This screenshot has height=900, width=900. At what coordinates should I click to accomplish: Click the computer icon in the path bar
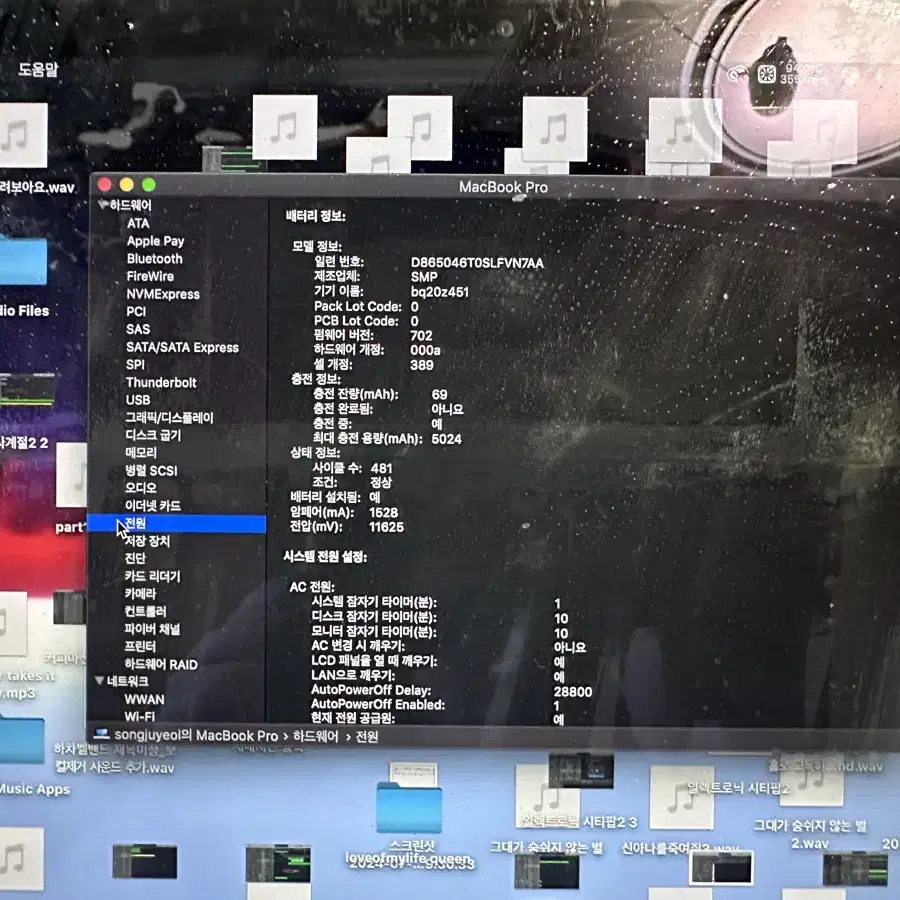coord(102,734)
